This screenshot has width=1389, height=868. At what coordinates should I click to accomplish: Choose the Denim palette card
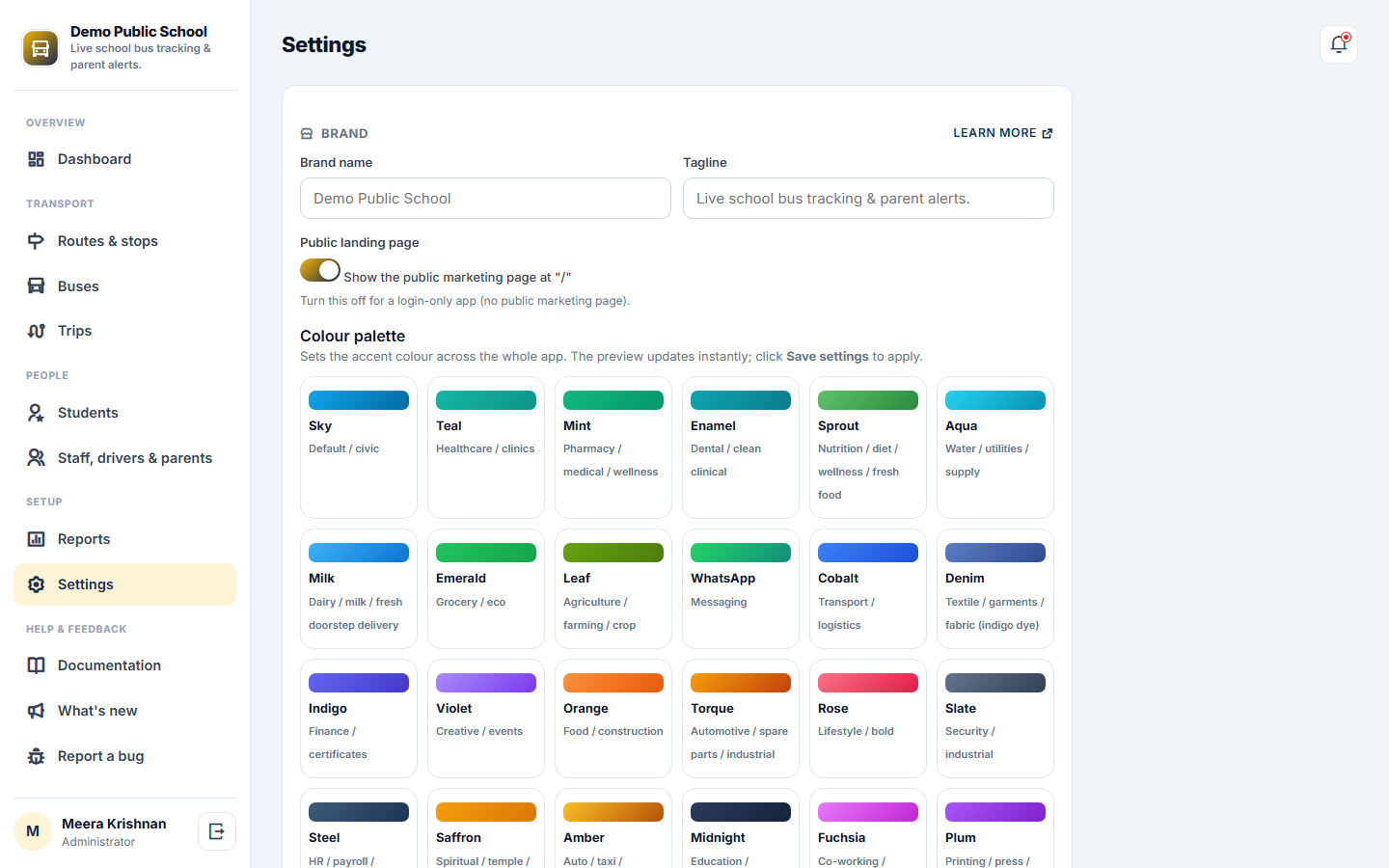995,588
